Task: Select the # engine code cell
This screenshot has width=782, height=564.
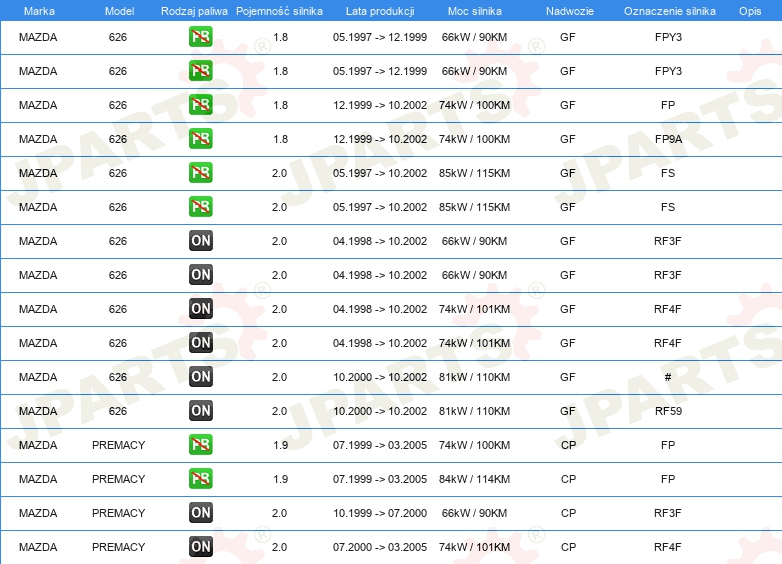Action: point(668,377)
